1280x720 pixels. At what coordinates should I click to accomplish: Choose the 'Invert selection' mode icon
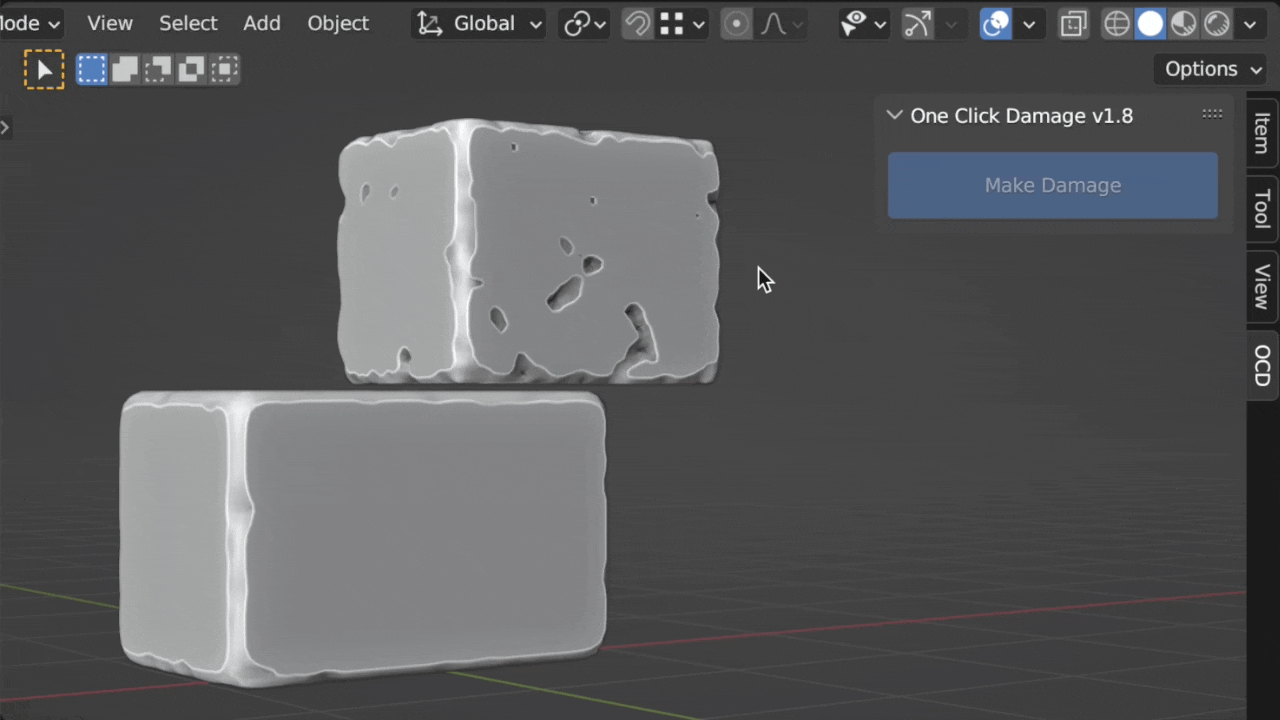(191, 69)
